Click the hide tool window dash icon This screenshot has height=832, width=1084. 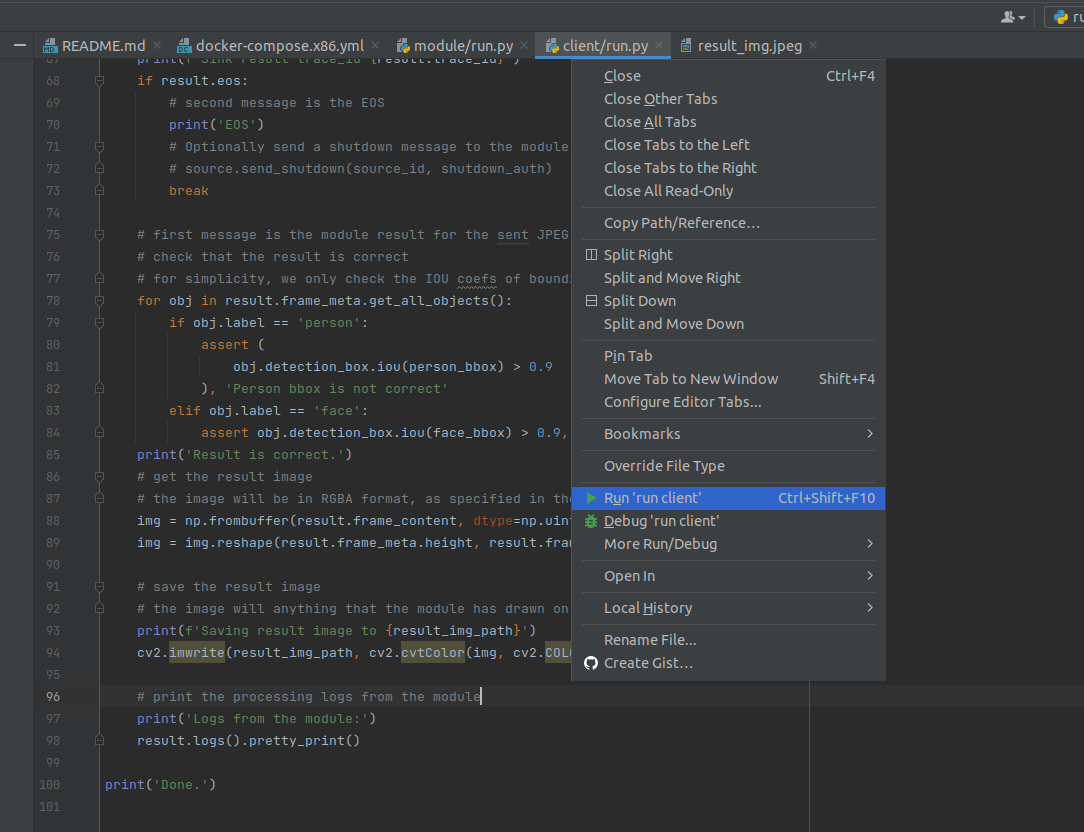[19, 46]
